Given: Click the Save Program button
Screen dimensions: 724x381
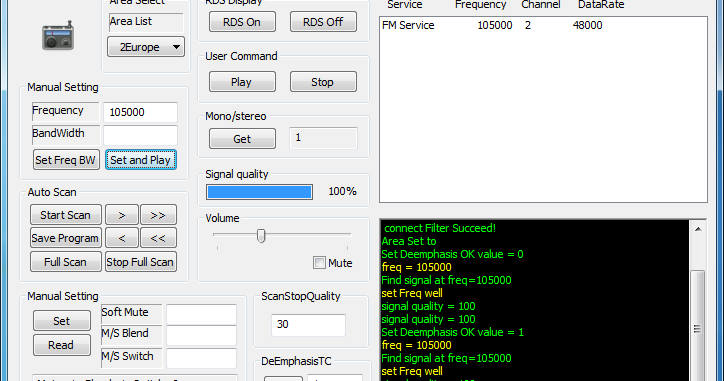Looking at the screenshot, I should tap(66, 238).
